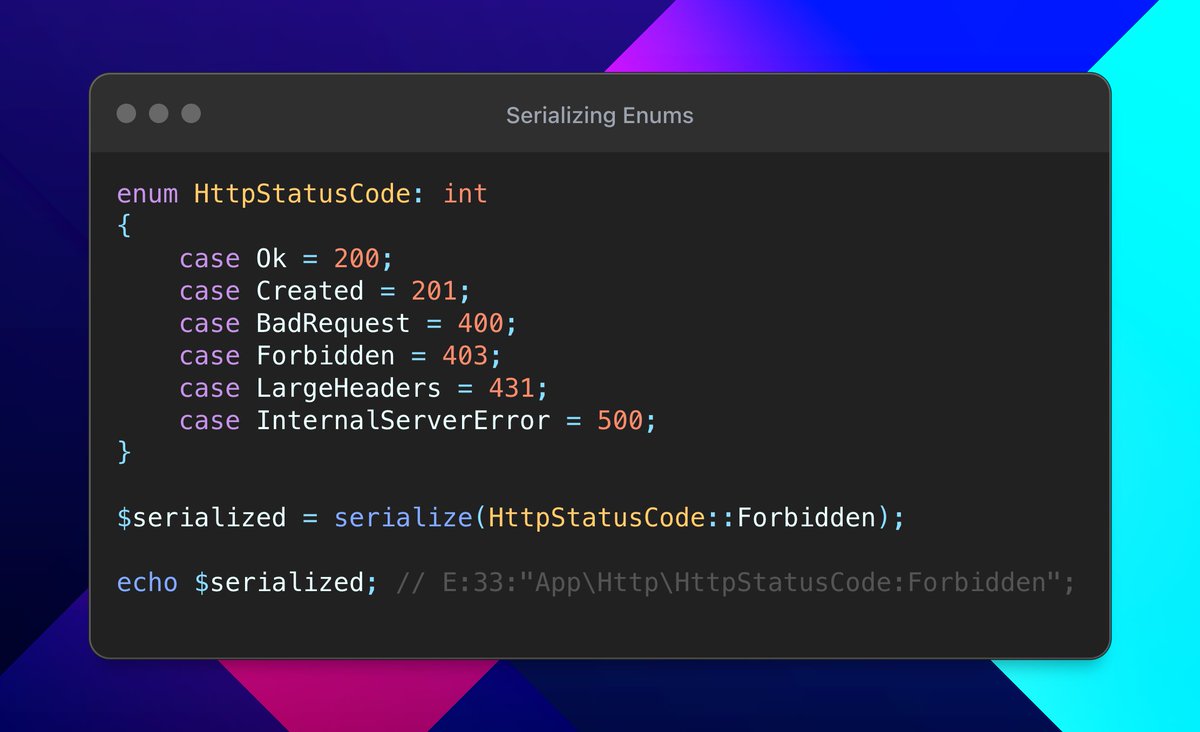Click the value 431
Screen dimensions: 1200x732
point(512,387)
